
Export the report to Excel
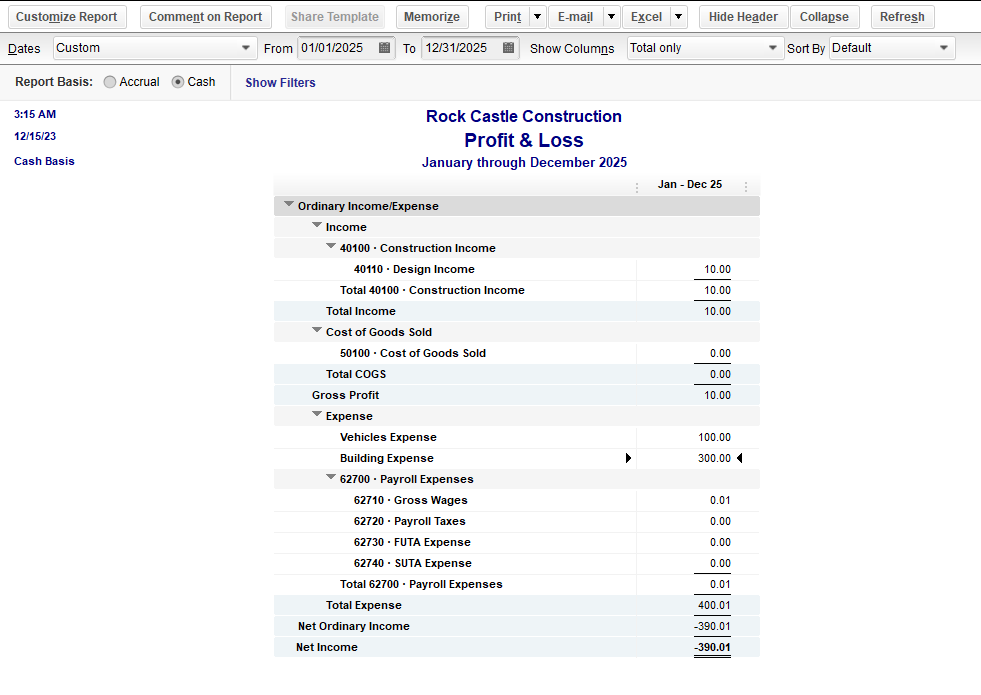646,17
